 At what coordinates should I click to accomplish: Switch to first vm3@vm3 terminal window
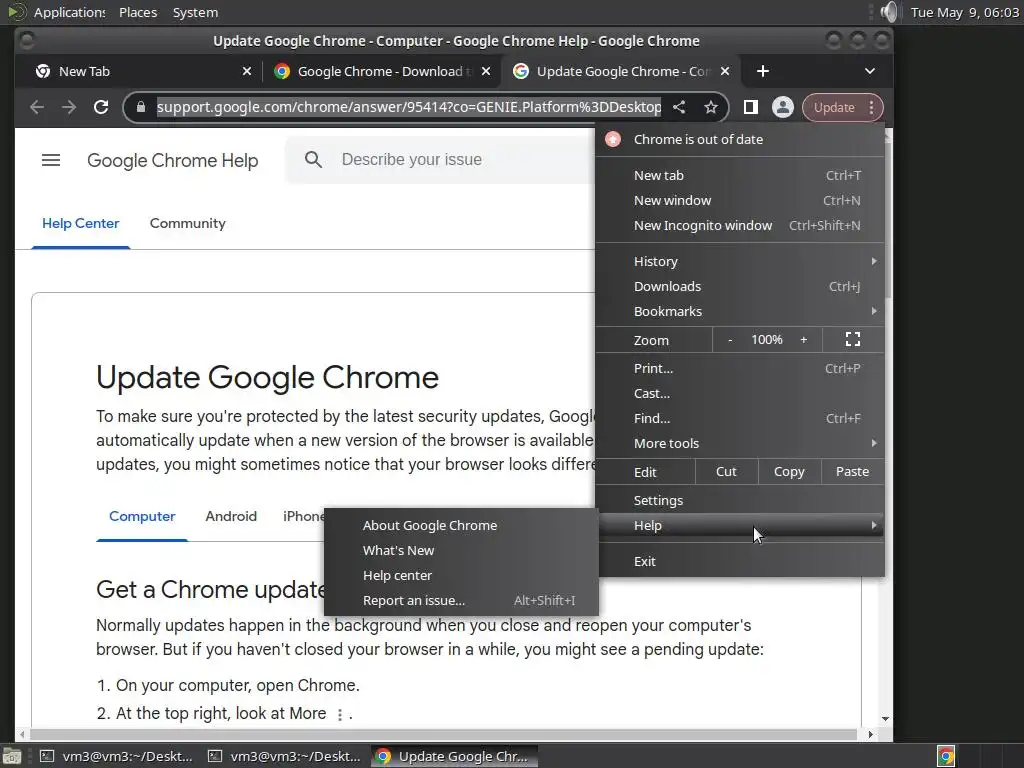pos(116,756)
